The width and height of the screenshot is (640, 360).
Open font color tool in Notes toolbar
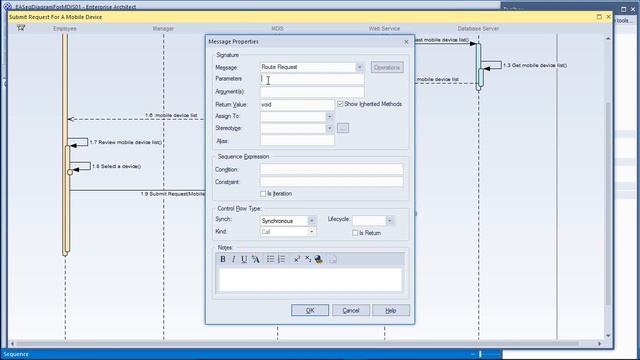pyautogui.click(x=256, y=259)
